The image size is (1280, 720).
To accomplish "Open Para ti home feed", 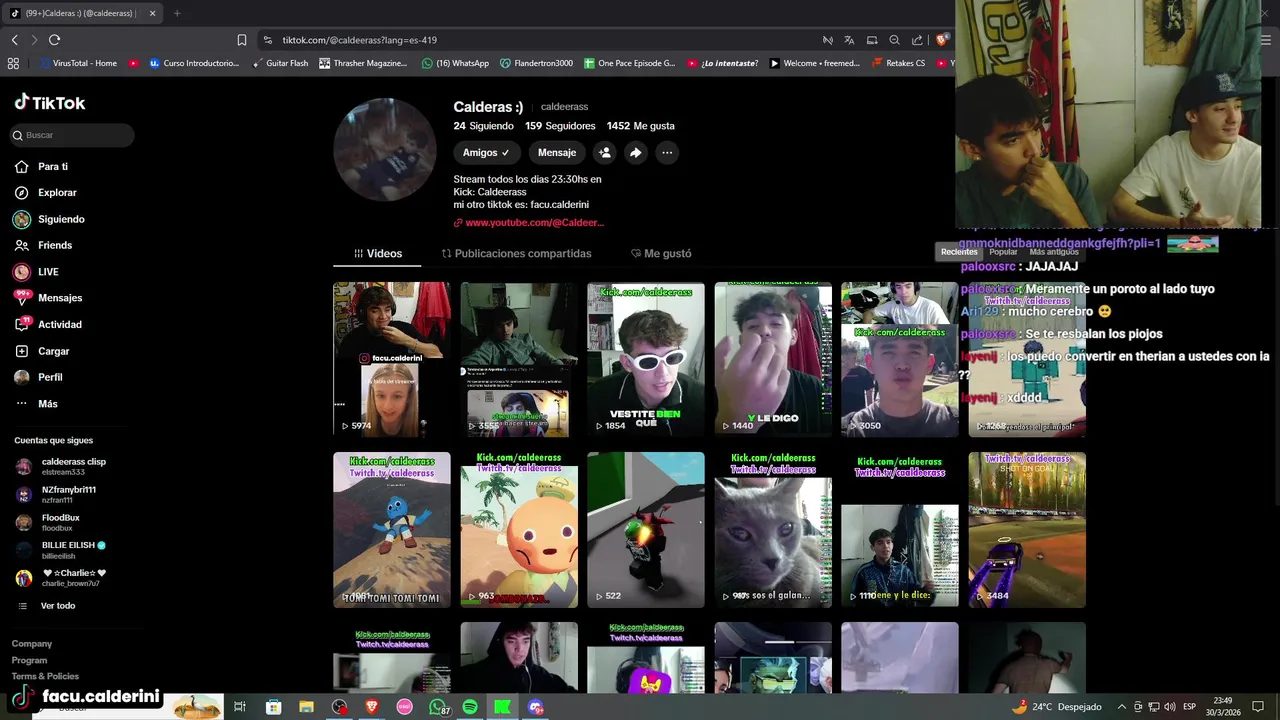I will (41, 167).
